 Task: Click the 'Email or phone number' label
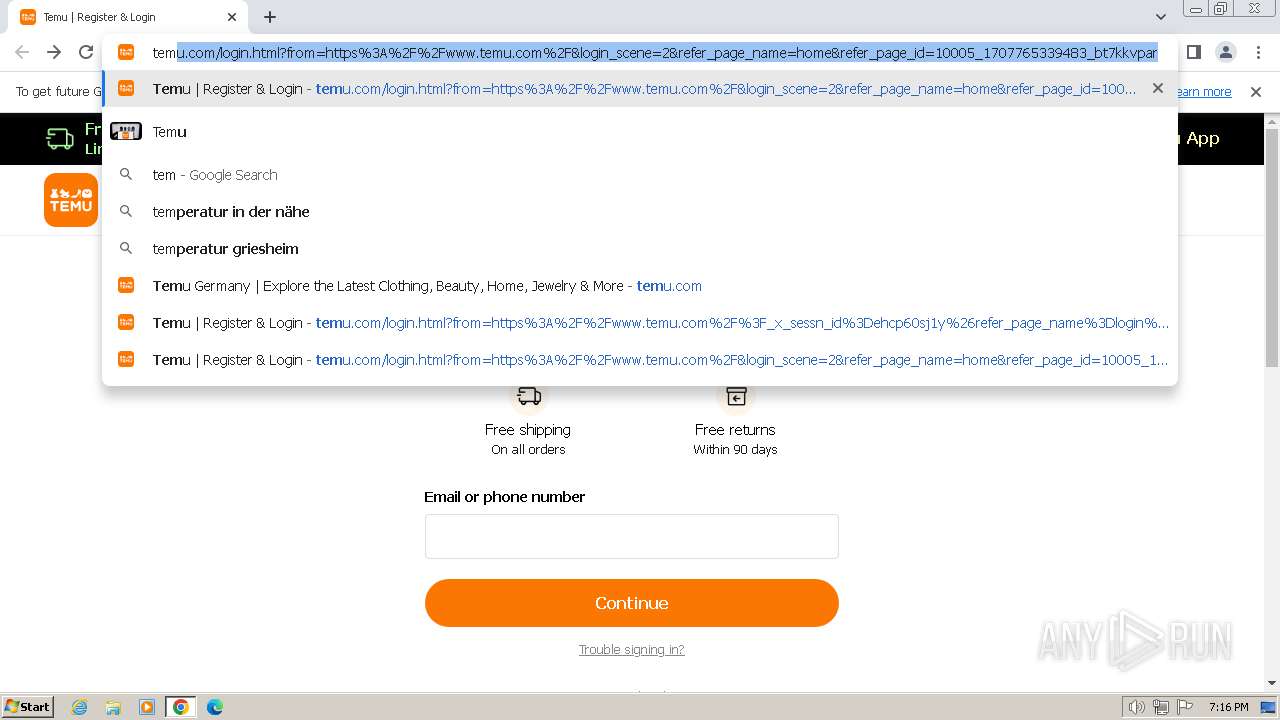[504, 497]
